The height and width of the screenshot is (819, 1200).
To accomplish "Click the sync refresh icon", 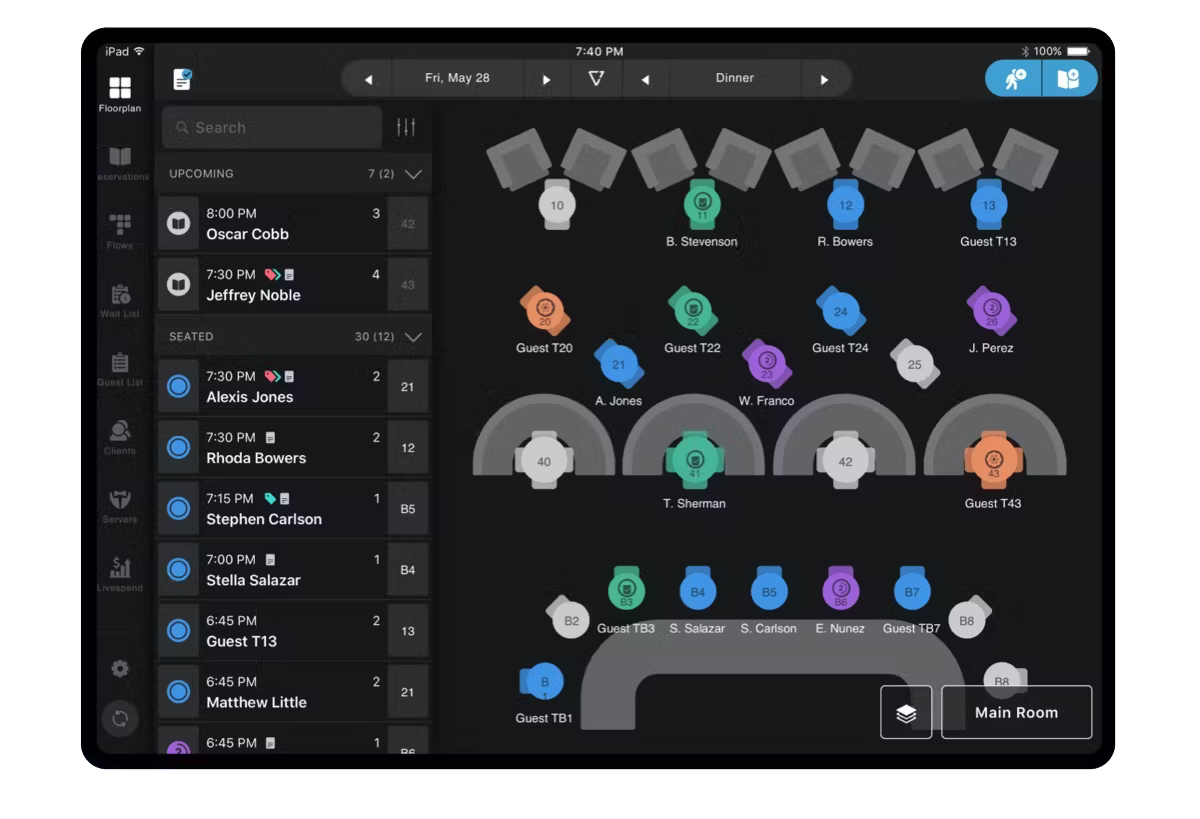I will (120, 718).
